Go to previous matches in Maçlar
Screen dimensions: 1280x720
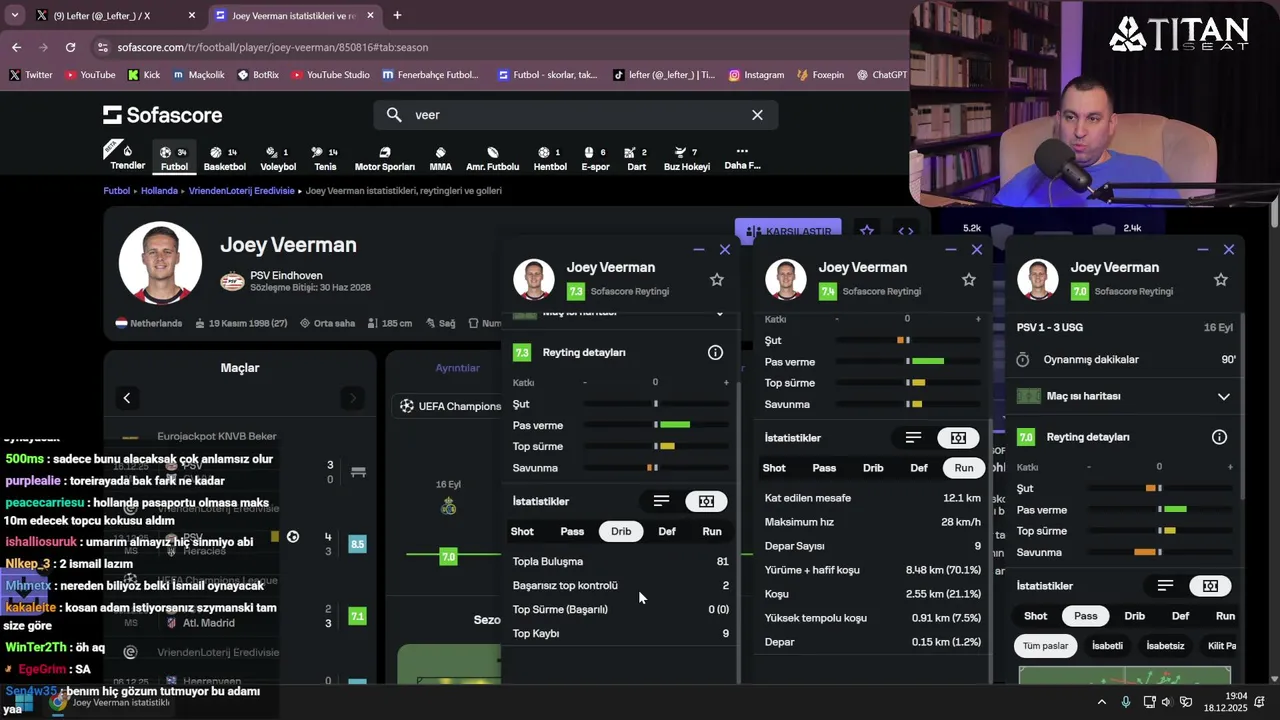pos(126,398)
